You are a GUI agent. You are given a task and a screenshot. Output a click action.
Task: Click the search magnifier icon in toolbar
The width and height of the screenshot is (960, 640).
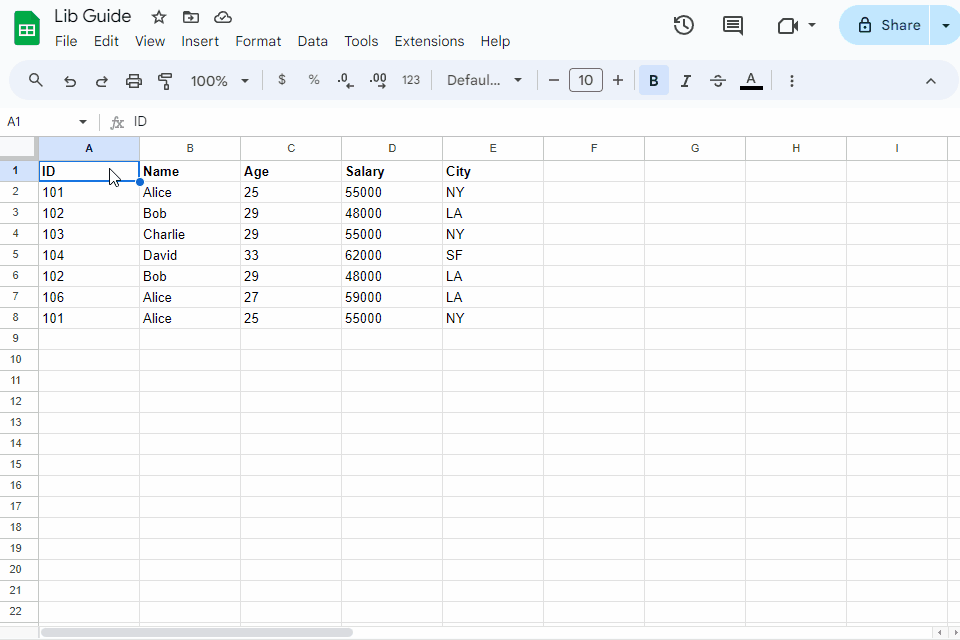(36, 80)
